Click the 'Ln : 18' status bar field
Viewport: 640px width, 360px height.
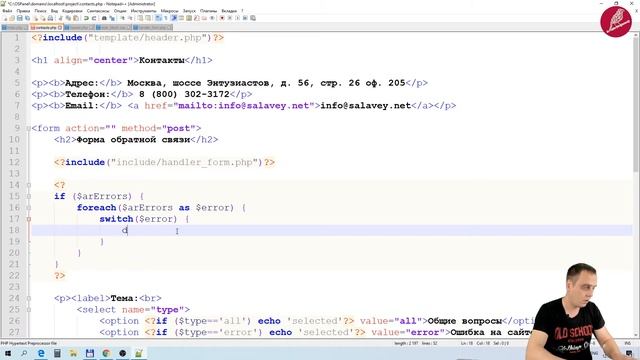(x=467, y=343)
